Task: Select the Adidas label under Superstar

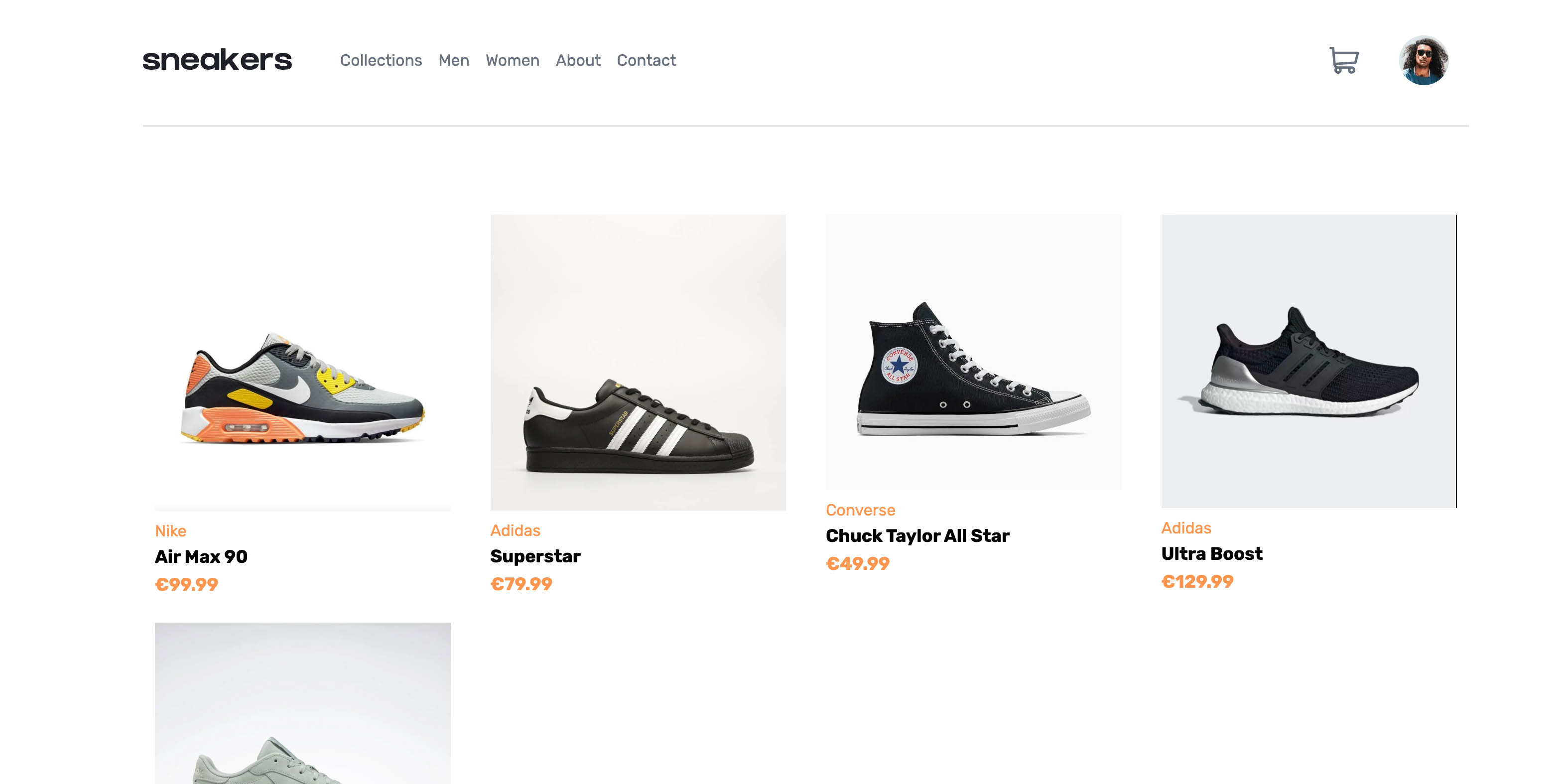Action: coord(516,530)
